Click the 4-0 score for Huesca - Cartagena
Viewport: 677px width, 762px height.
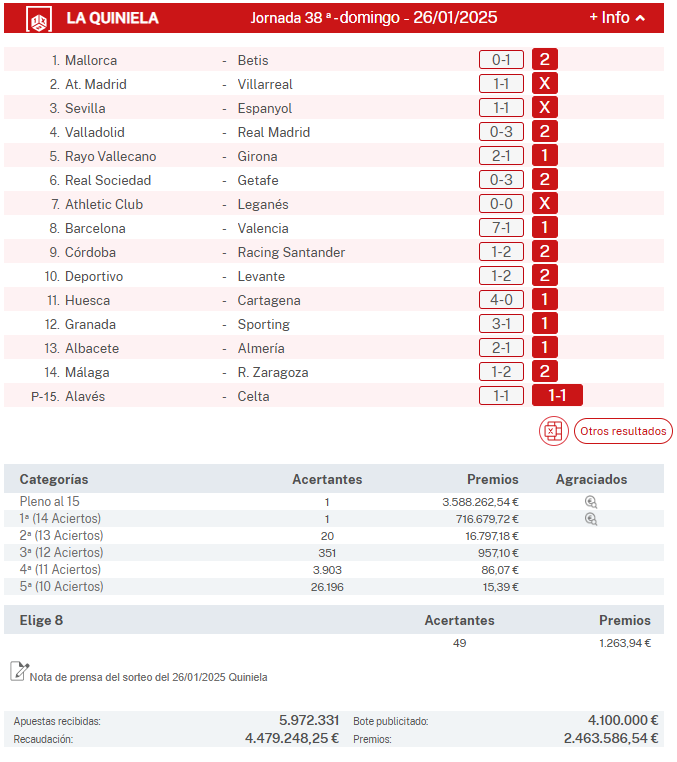(501, 300)
